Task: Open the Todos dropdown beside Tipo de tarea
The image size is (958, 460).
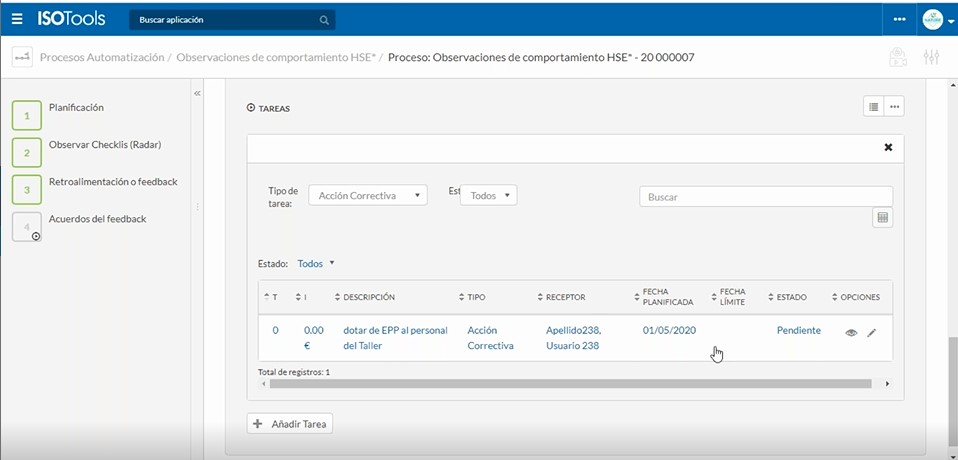Action: click(x=489, y=195)
